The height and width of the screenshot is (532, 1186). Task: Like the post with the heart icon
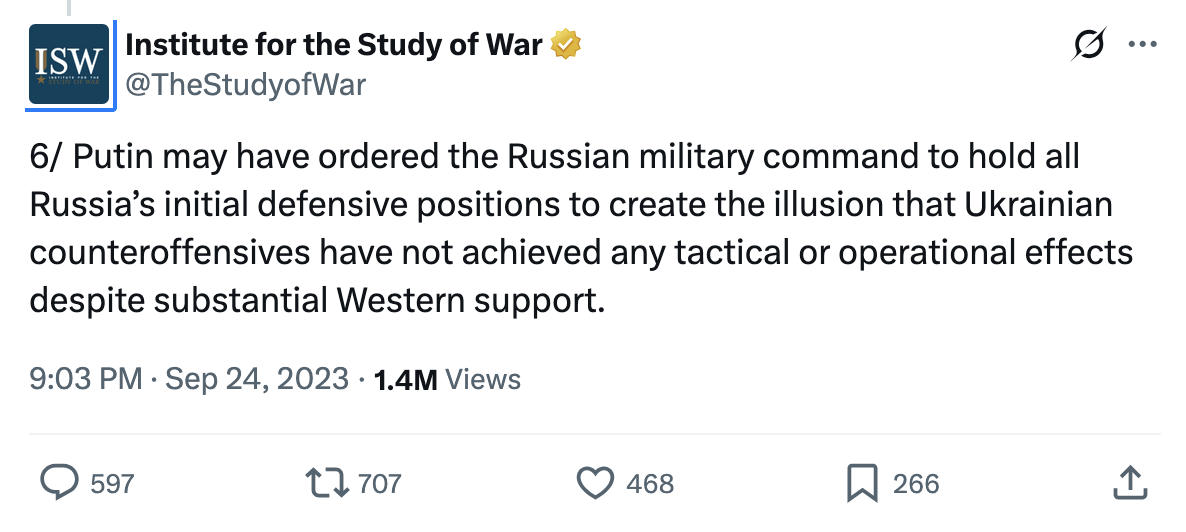coord(595,483)
